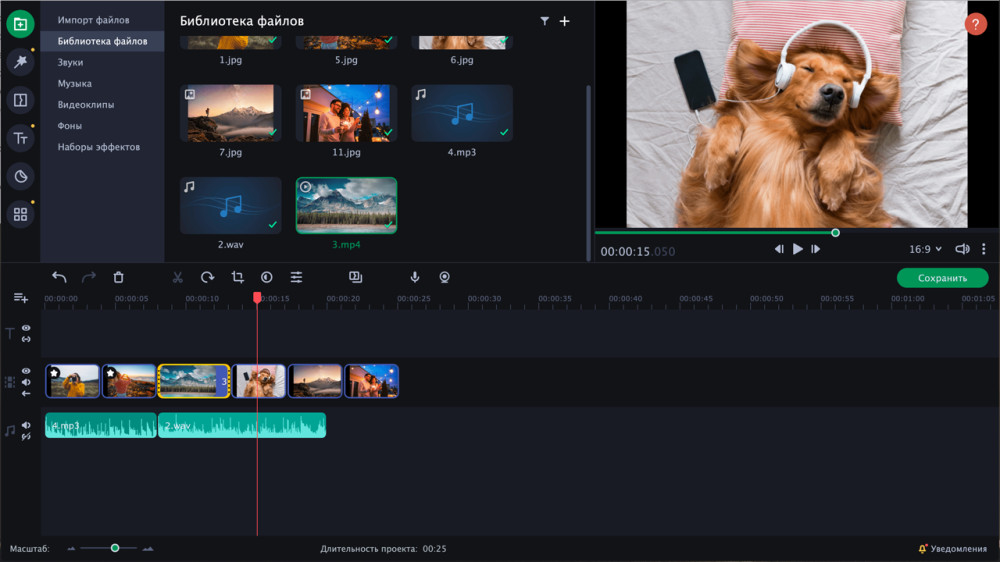Click the preview progress slider handle
1000x562 pixels.
coord(835,233)
